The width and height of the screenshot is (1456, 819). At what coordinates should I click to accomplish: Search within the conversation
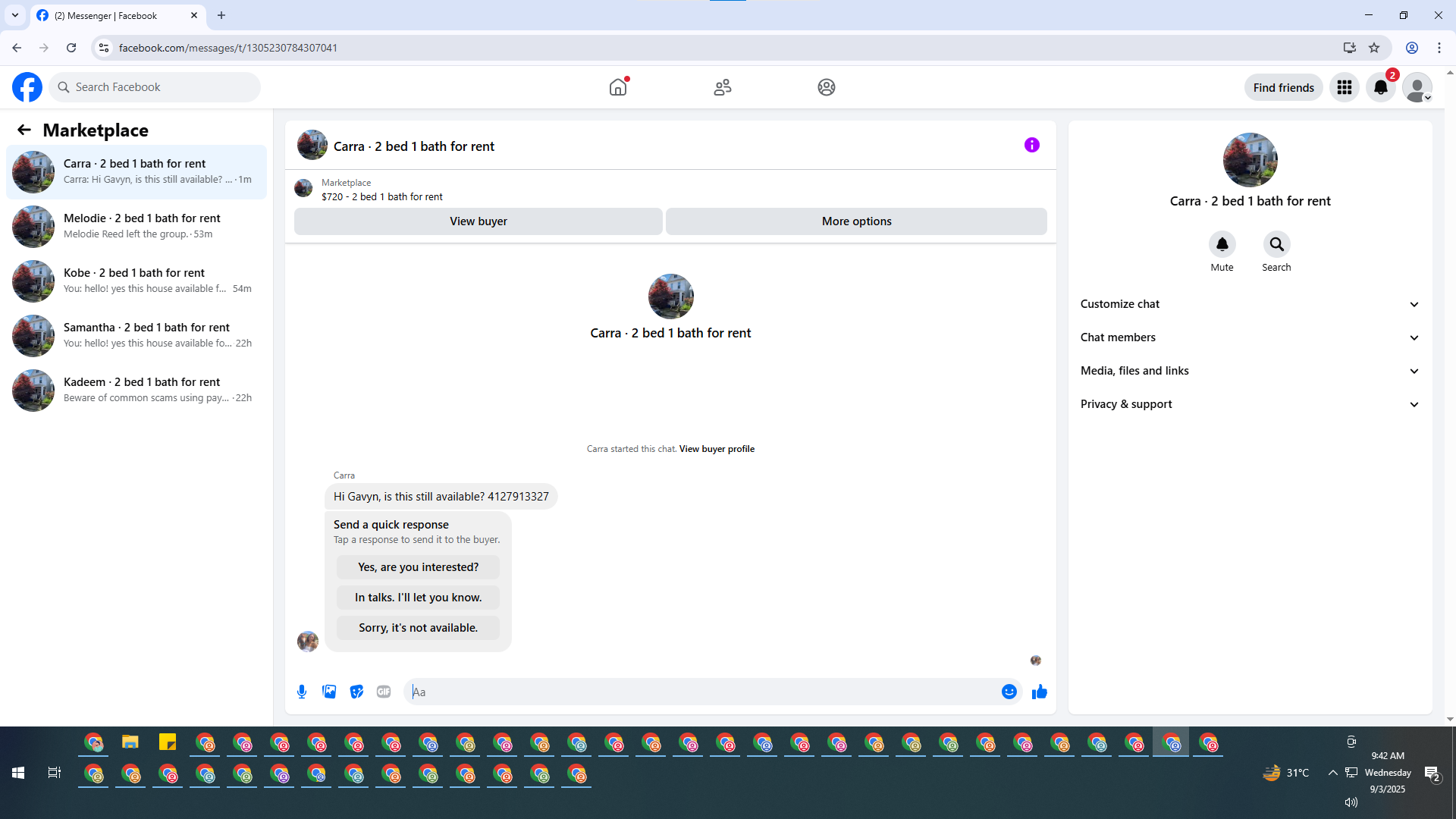1276,244
